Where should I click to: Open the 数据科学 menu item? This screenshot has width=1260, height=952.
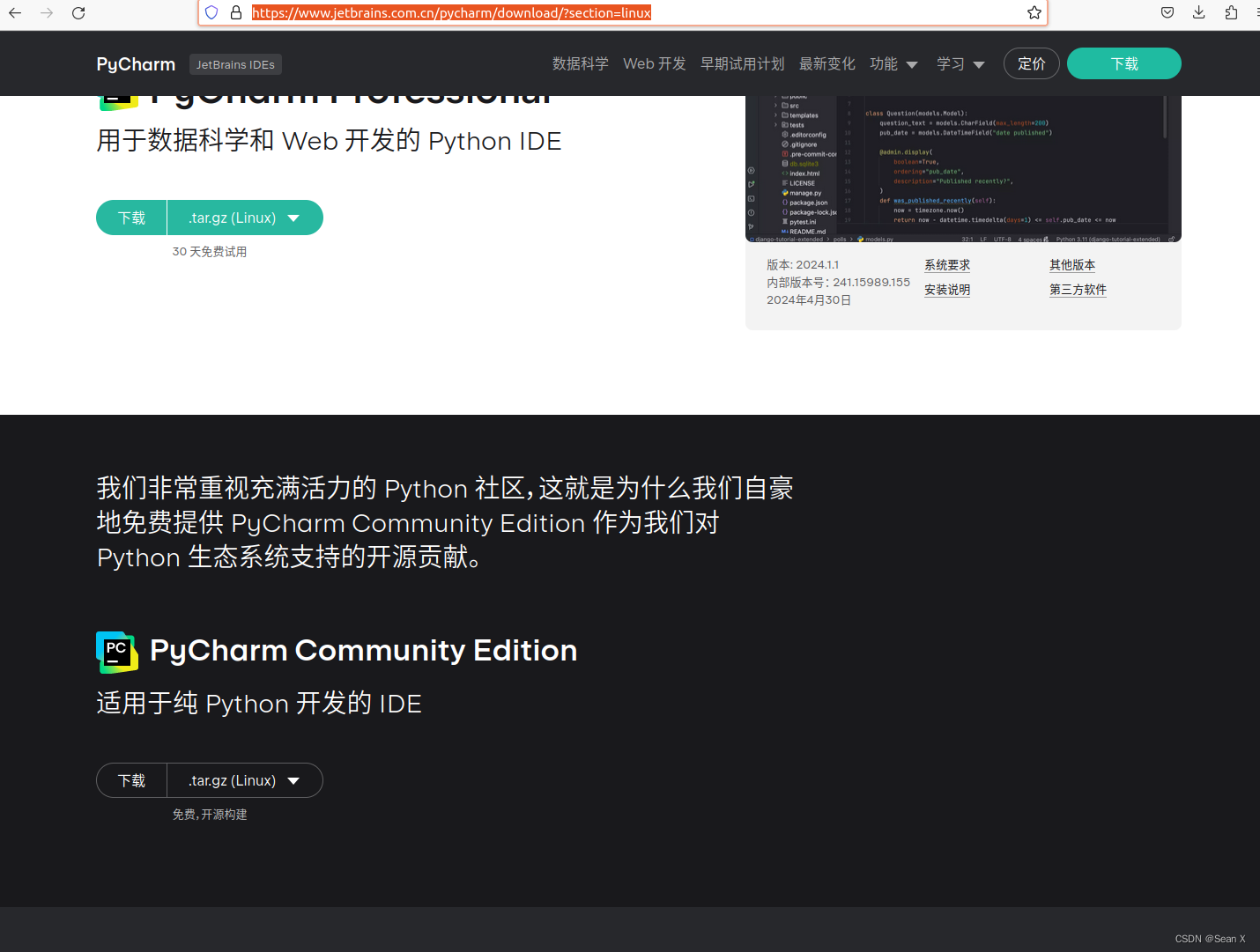click(581, 63)
